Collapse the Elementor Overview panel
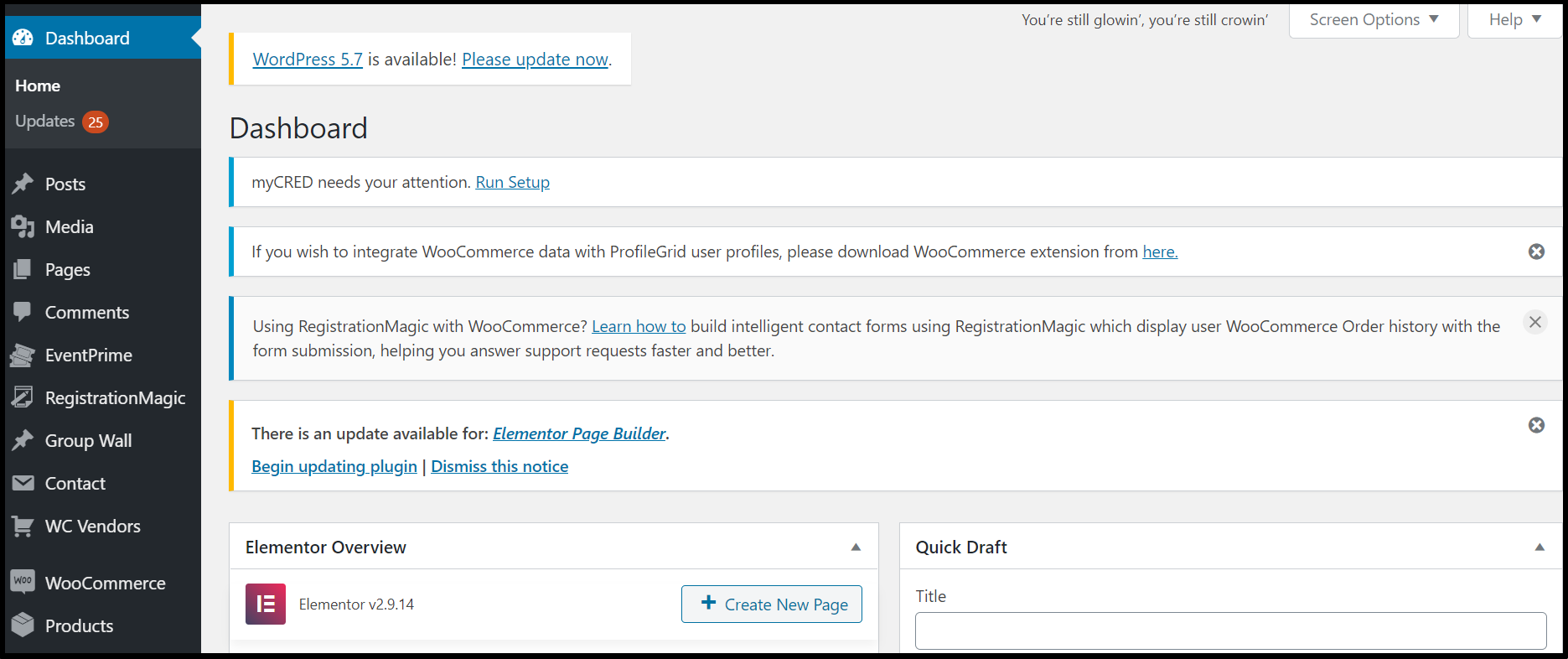The image size is (1568, 659). 856,547
